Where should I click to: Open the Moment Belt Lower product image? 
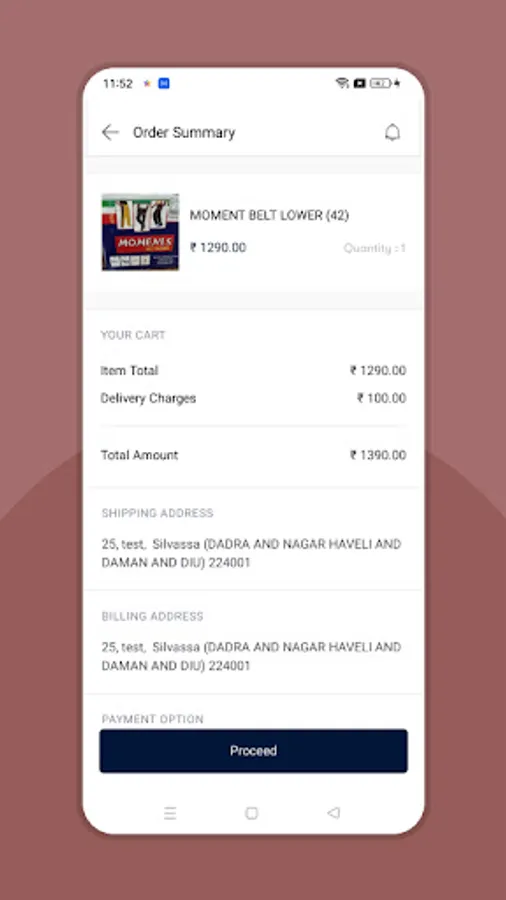140,232
